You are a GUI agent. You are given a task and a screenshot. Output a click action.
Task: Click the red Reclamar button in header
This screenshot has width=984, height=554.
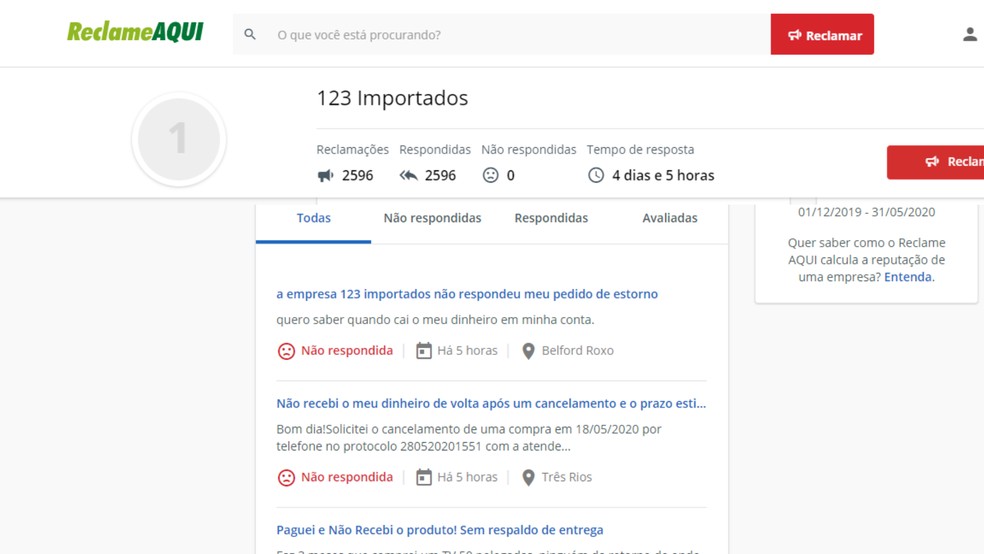pos(822,35)
